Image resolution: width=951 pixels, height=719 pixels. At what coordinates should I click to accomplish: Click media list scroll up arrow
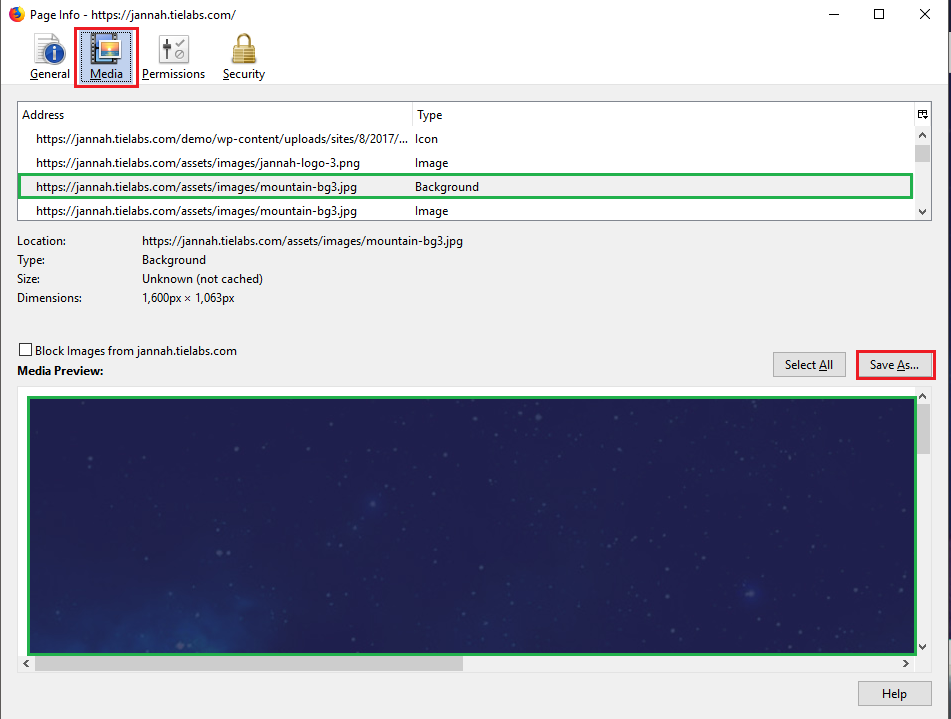pyautogui.click(x=922, y=135)
